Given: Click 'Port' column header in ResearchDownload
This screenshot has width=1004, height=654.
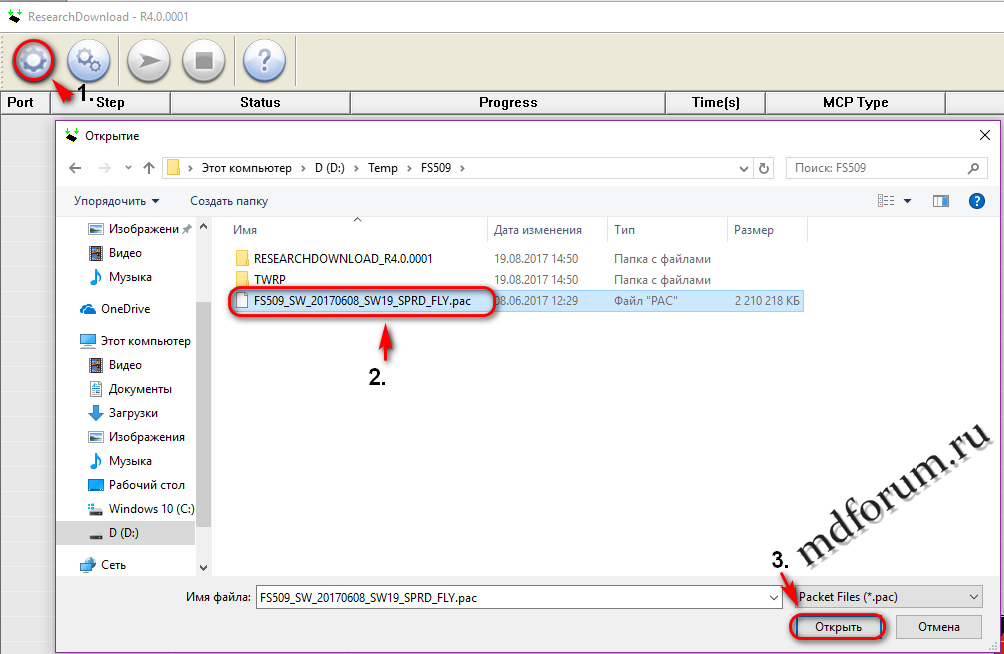Looking at the screenshot, I should click(26, 102).
